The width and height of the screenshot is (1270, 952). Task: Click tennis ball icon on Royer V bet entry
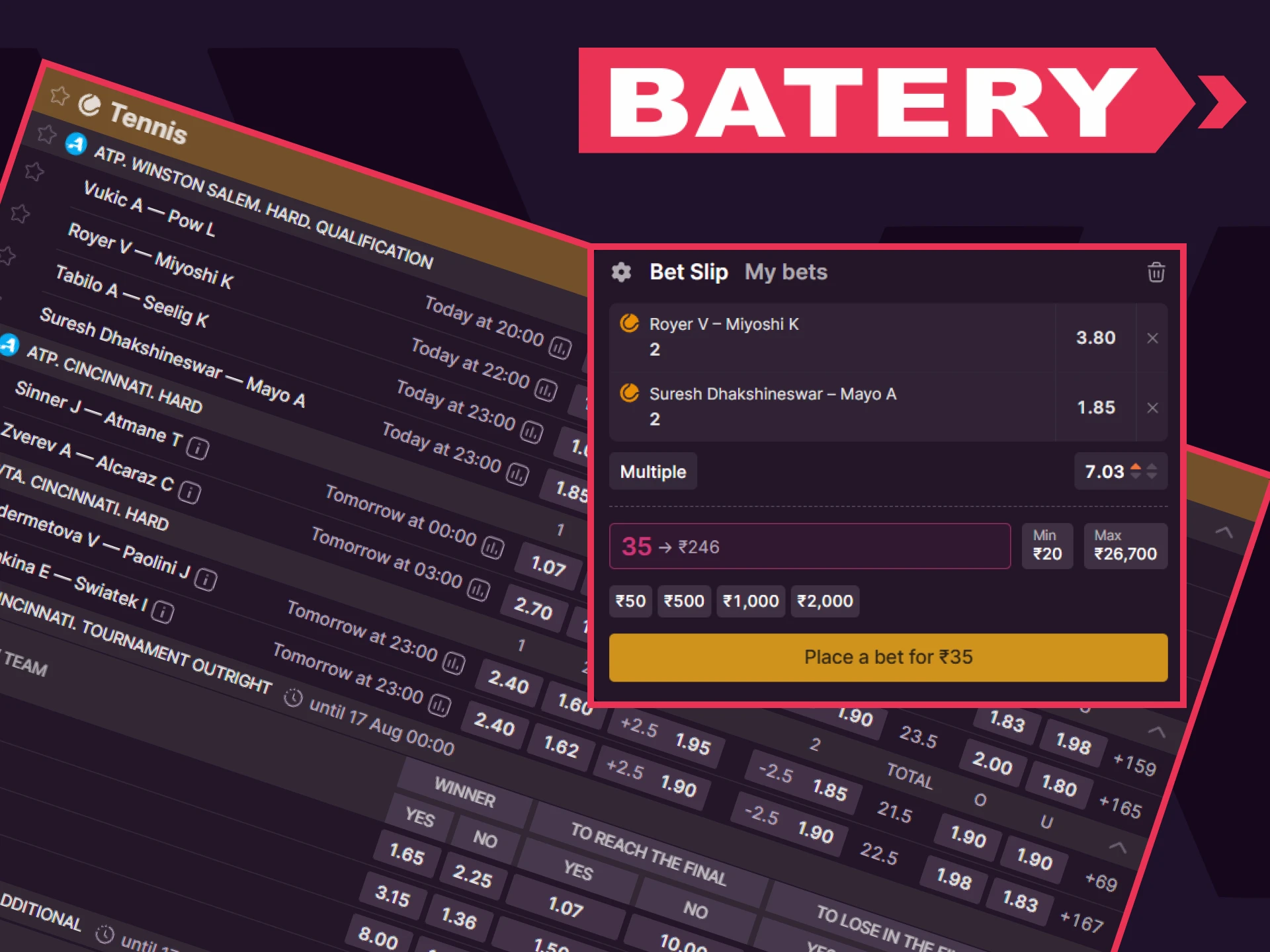click(x=630, y=324)
